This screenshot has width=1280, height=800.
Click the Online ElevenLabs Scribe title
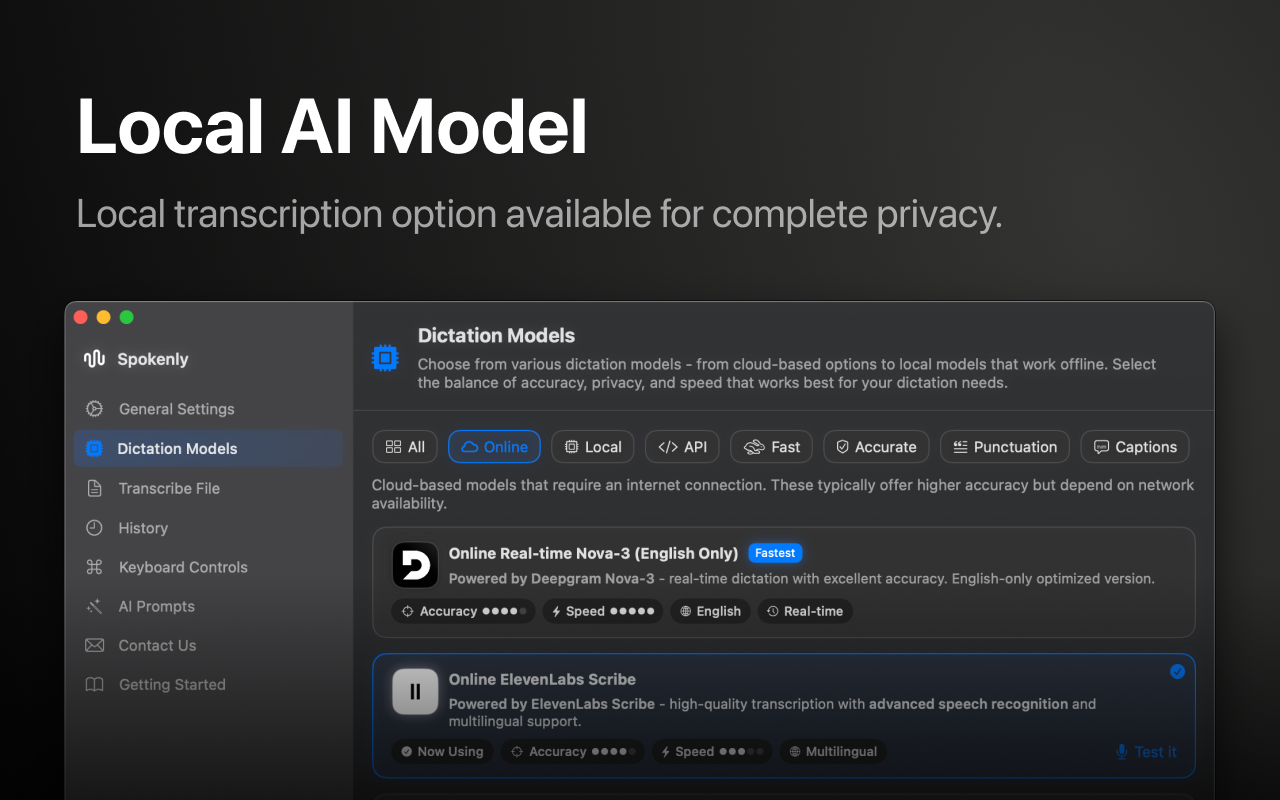pos(542,679)
